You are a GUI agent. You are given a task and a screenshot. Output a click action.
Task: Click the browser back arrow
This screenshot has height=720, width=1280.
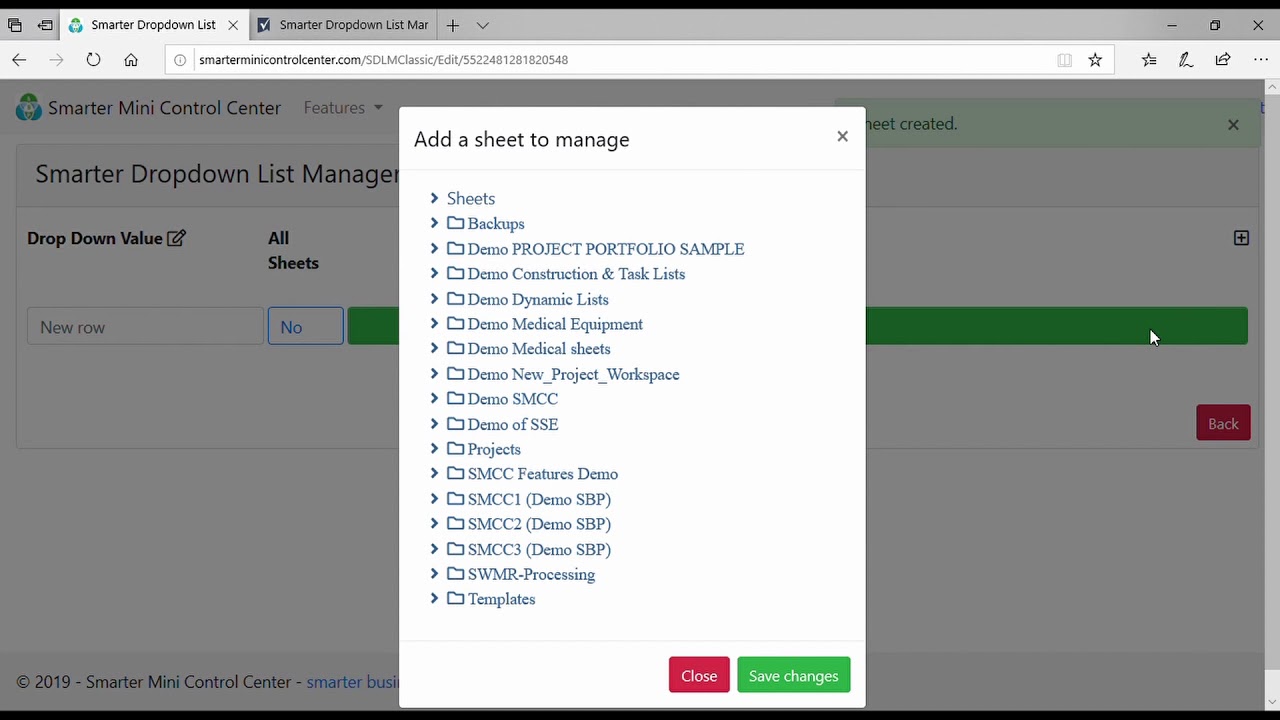pyautogui.click(x=19, y=60)
